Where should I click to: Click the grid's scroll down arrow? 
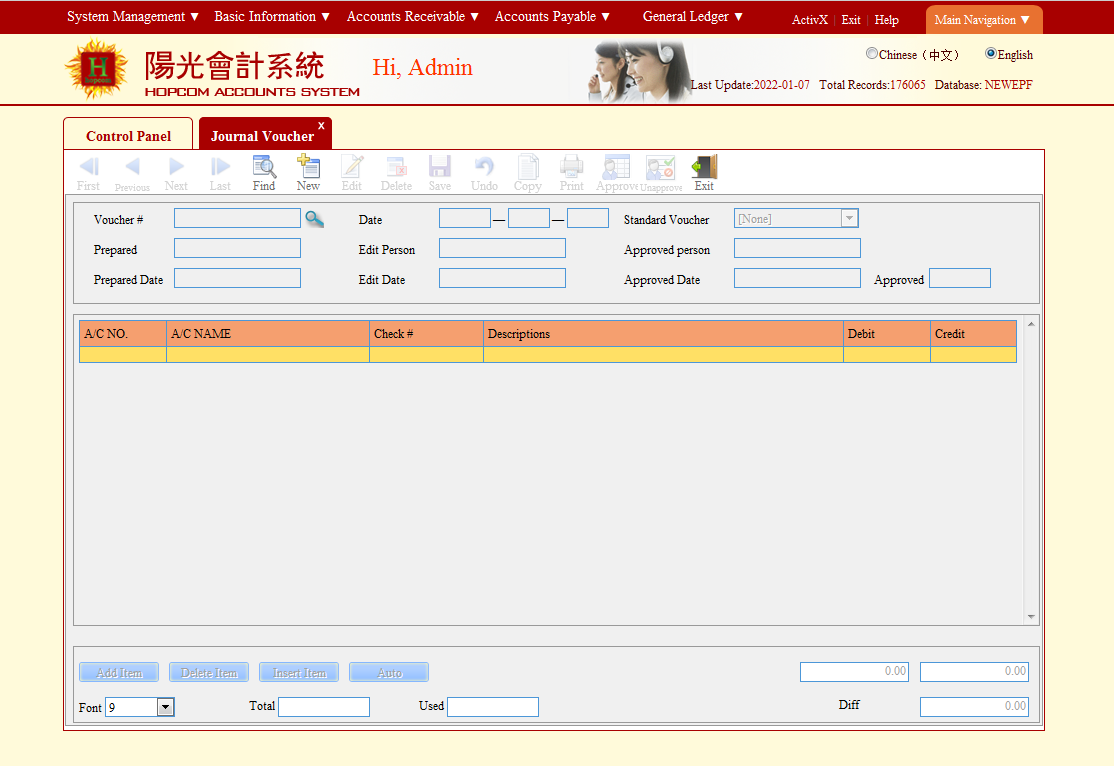point(1031,617)
